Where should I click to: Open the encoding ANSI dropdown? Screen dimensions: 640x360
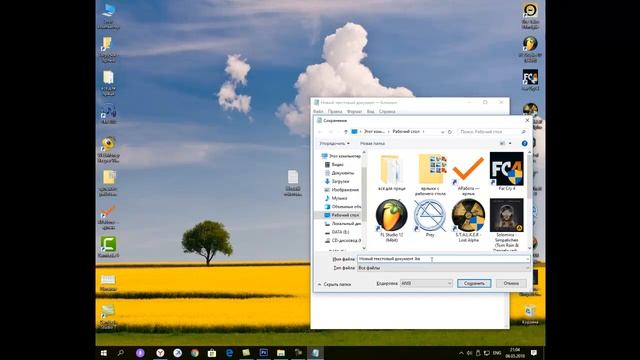point(426,283)
